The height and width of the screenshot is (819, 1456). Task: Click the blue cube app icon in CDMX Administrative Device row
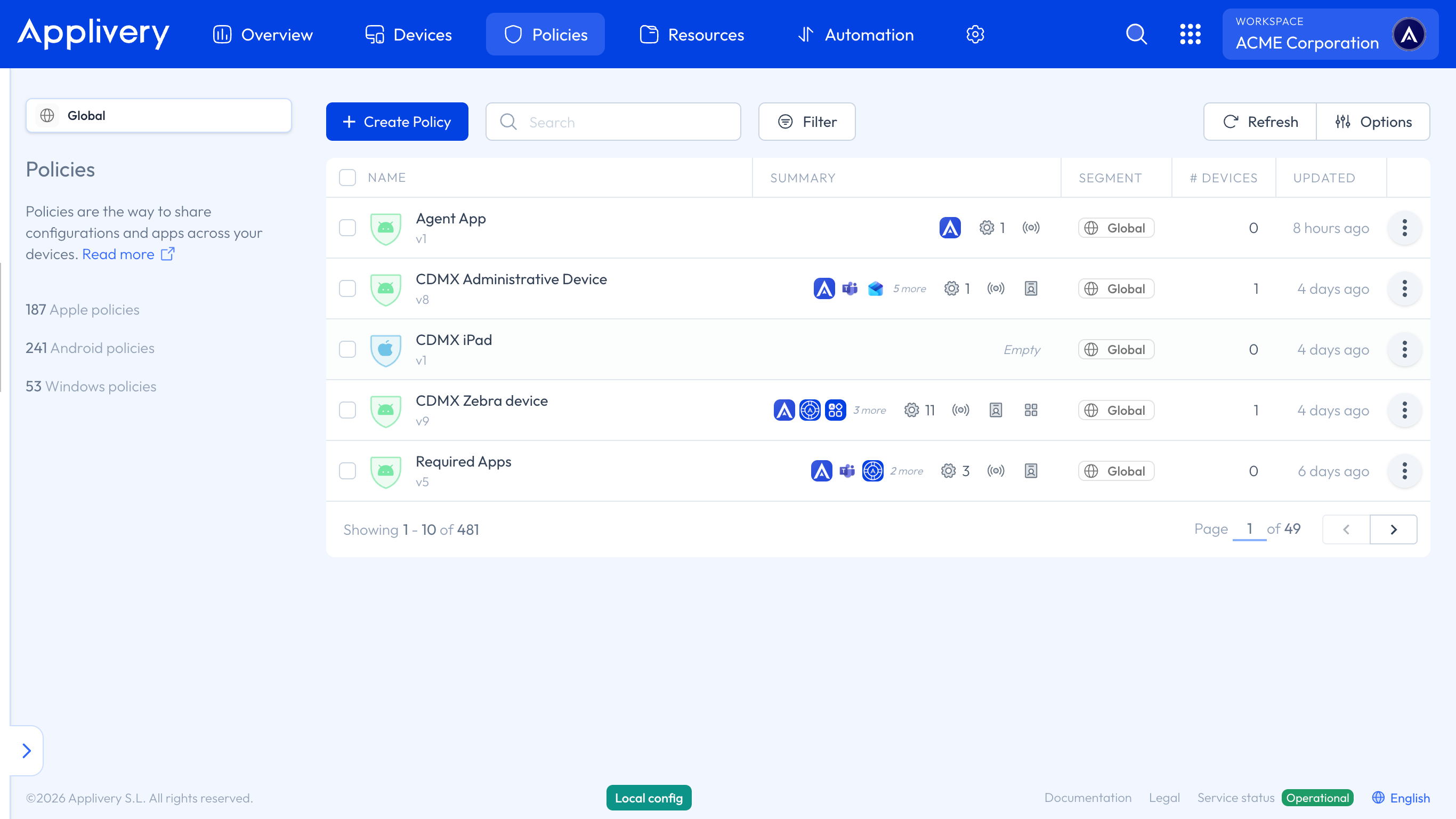coord(875,288)
